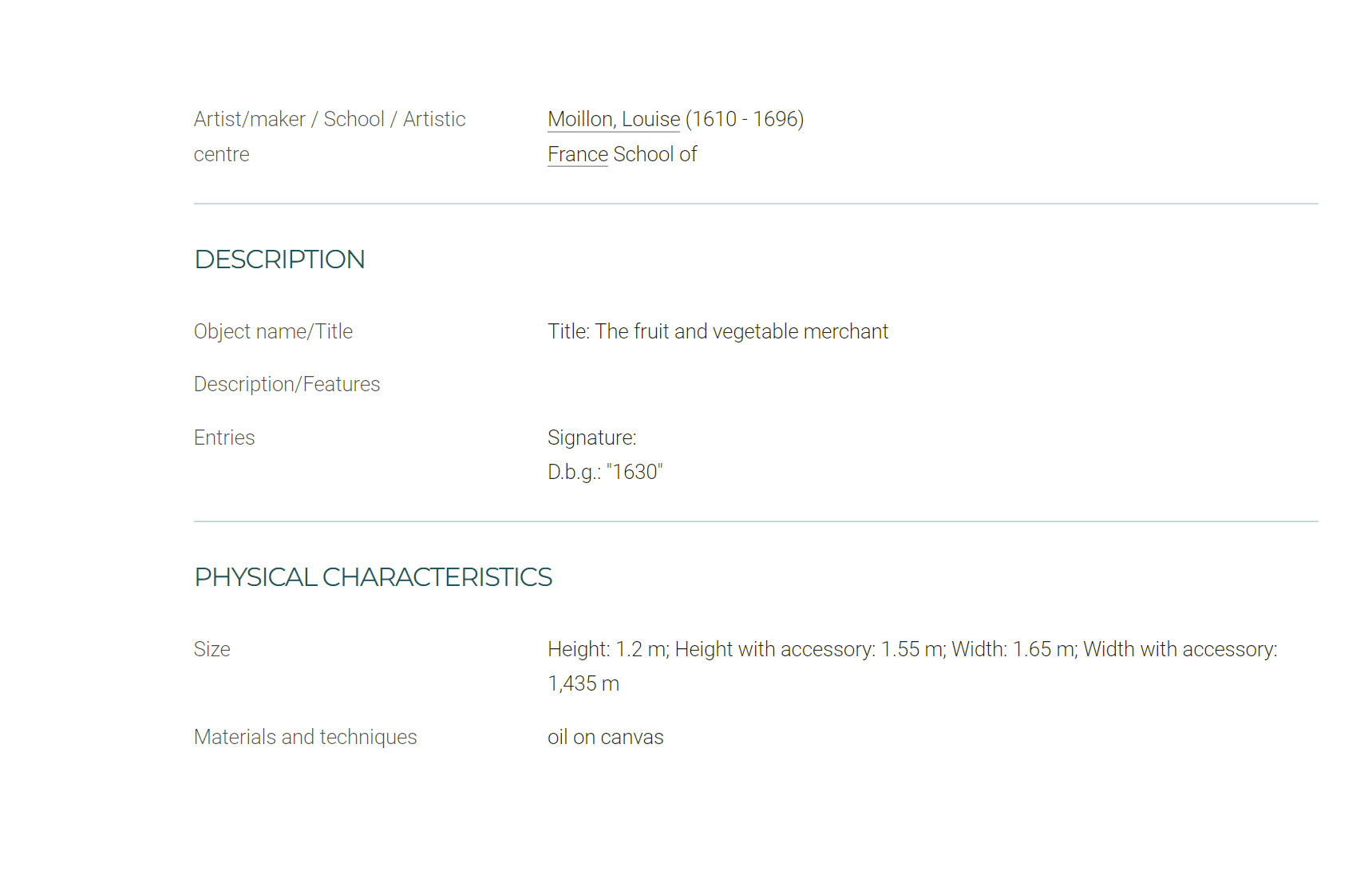Viewport: 1372px width, 871px height.
Task: Click the Materials and techniques label
Action: coord(305,737)
